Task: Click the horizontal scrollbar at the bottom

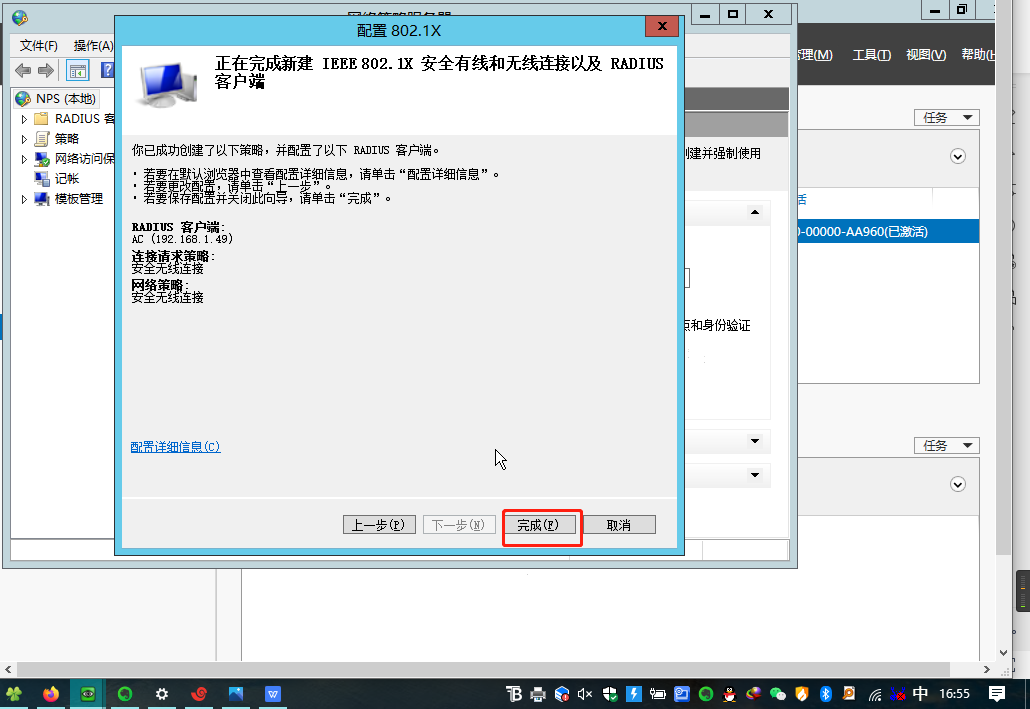Action: click(x=483, y=670)
